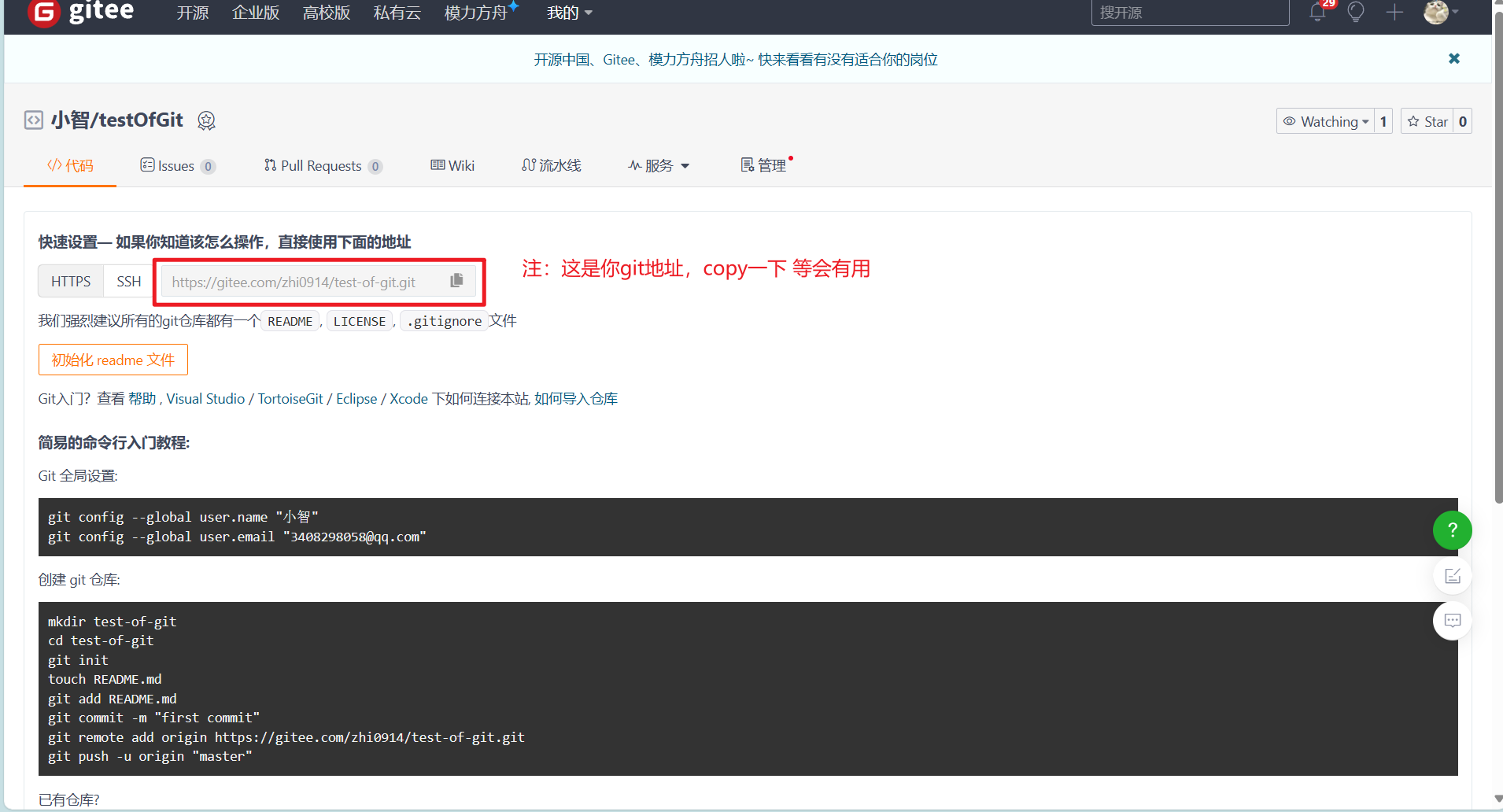This screenshot has height=812, width=1503.
Task: Select the HTTPS protocol toggle
Action: tap(71, 281)
